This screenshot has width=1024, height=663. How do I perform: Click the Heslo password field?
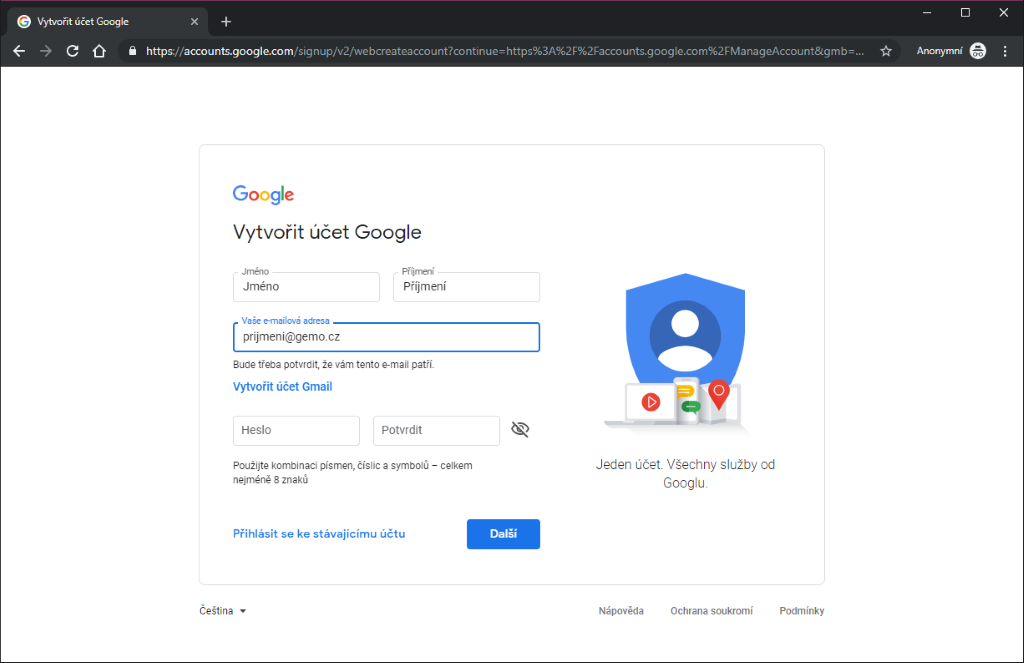tap(296, 430)
